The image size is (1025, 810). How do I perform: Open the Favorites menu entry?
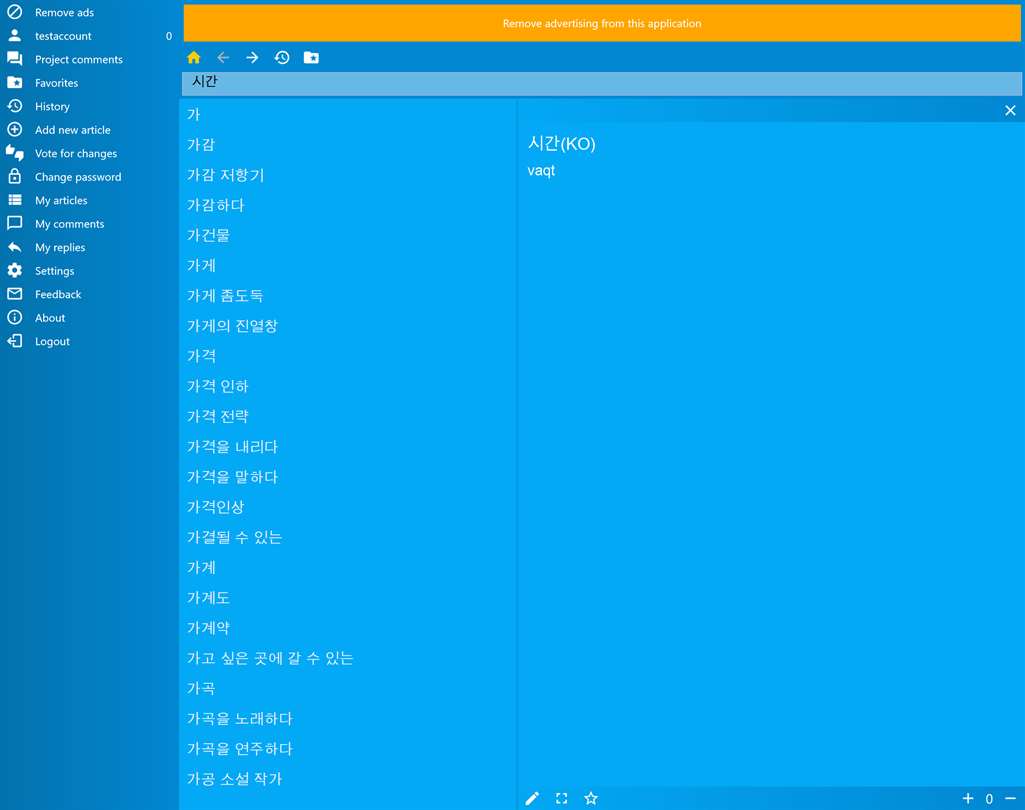point(89,82)
